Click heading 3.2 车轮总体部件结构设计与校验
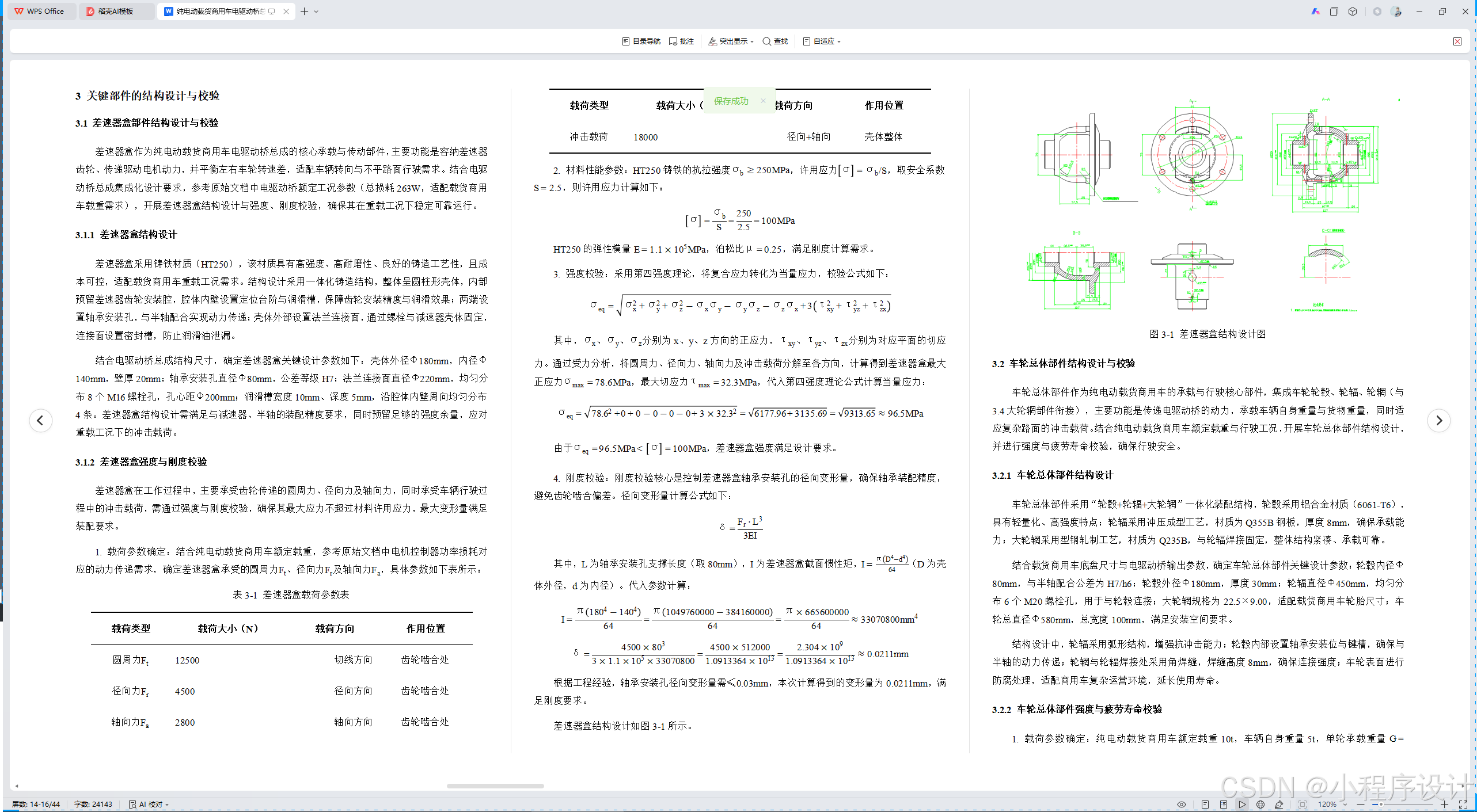Viewport: 1477px width, 812px height. [x=1064, y=364]
